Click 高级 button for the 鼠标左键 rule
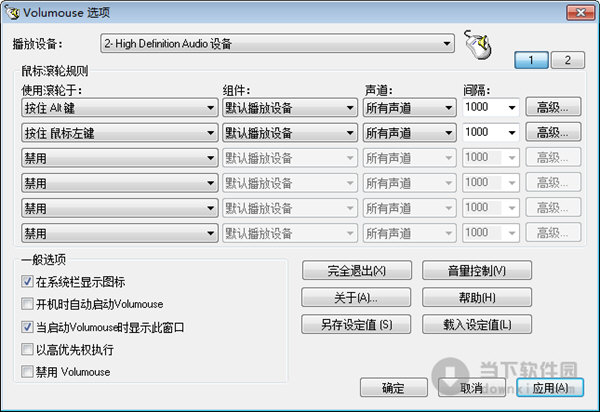The image size is (600, 412). coord(553,132)
